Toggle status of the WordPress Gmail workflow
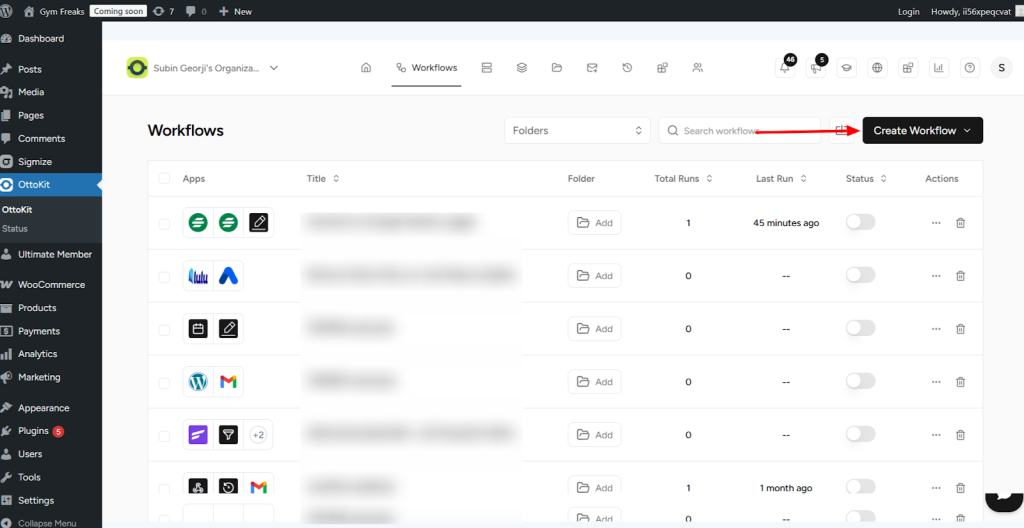This screenshot has height=528, width=1024. (860, 381)
